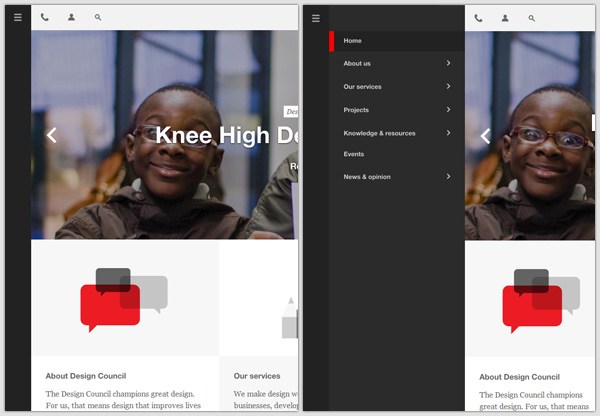Click user account icon in right view header

(x=505, y=18)
